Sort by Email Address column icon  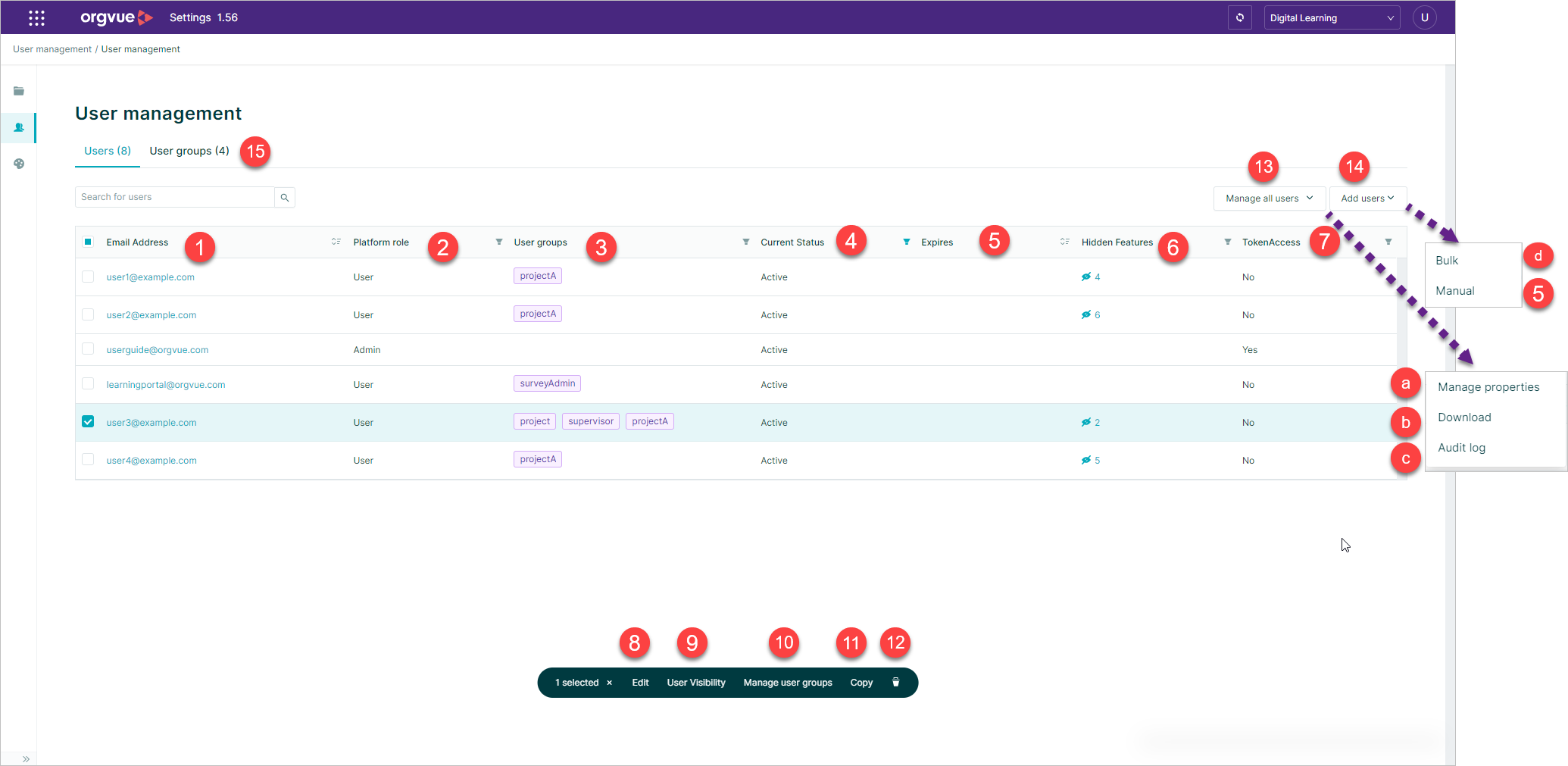tap(336, 242)
